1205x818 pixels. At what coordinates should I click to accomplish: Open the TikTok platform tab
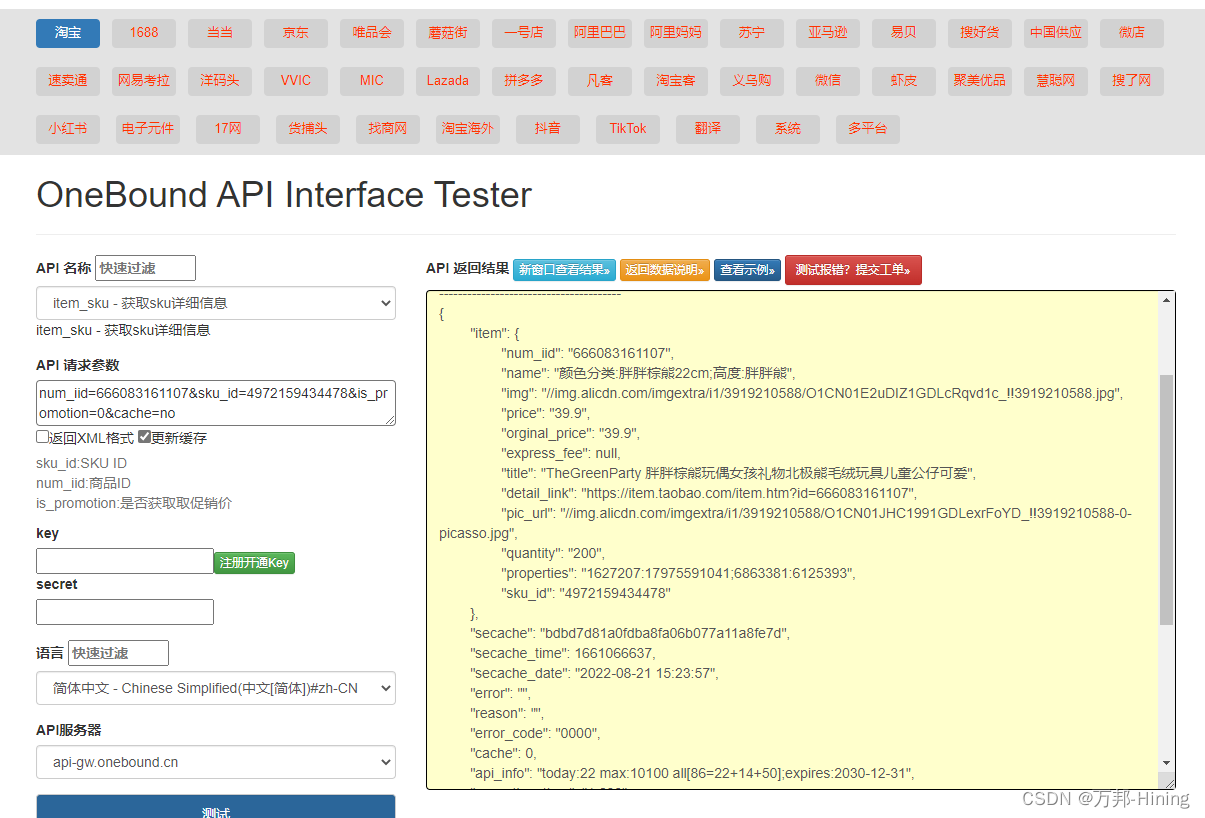627,128
